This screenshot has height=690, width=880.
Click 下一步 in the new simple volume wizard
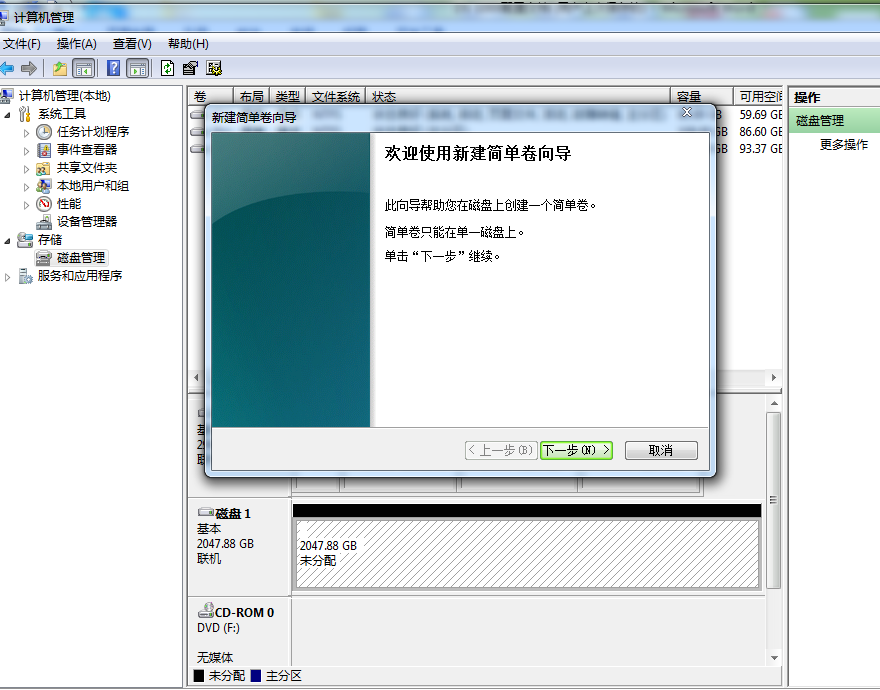pos(577,450)
